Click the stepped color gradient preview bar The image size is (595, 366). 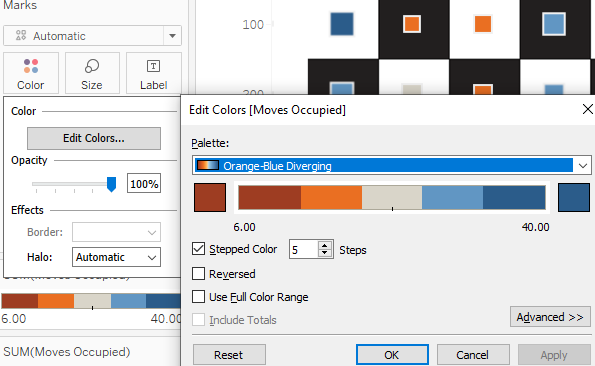click(x=392, y=197)
